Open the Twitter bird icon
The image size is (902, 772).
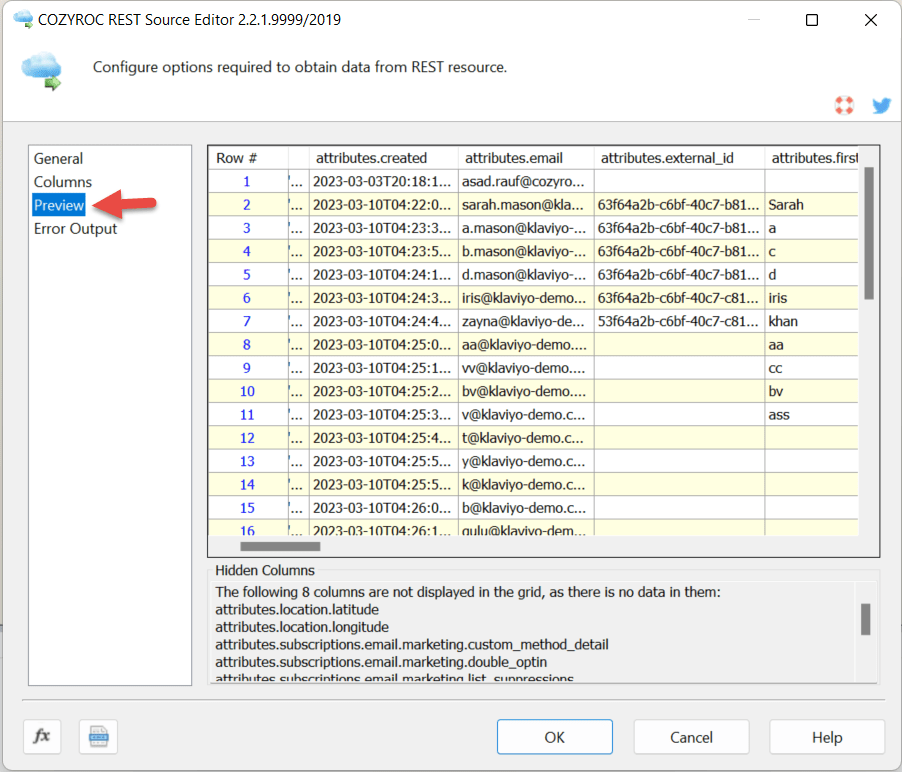881,105
